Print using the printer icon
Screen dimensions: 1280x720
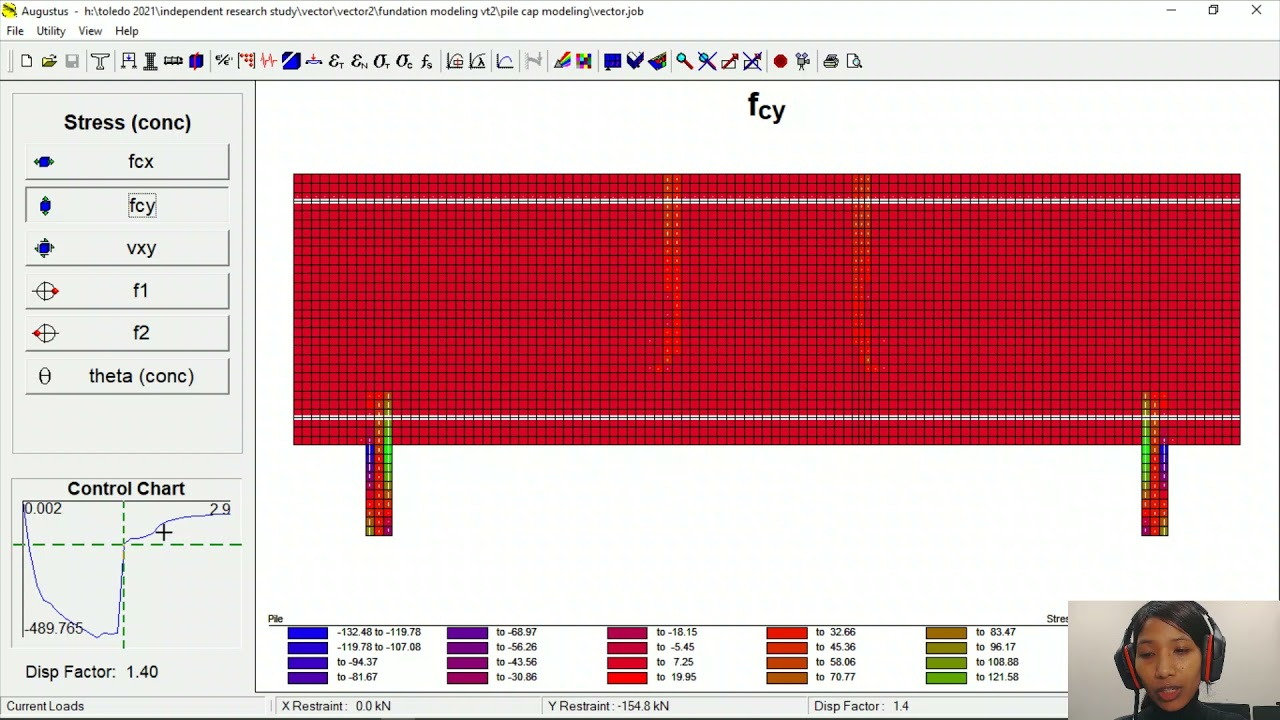pos(831,61)
